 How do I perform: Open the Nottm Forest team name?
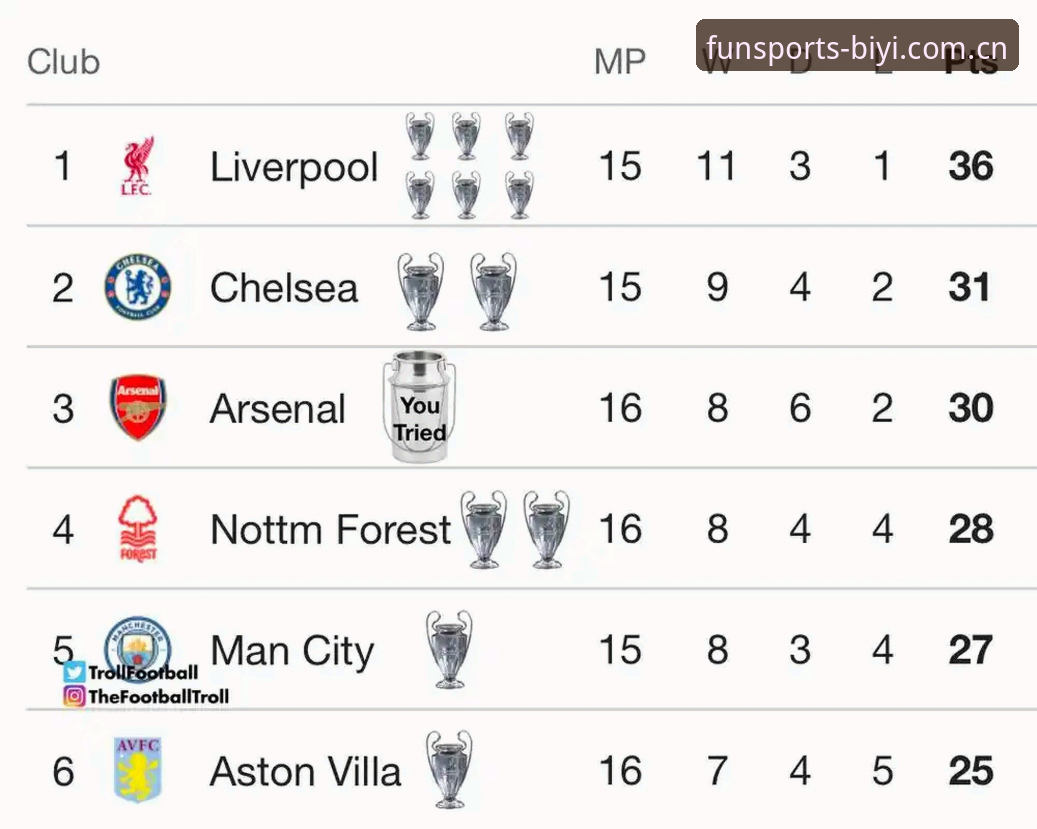click(331, 530)
